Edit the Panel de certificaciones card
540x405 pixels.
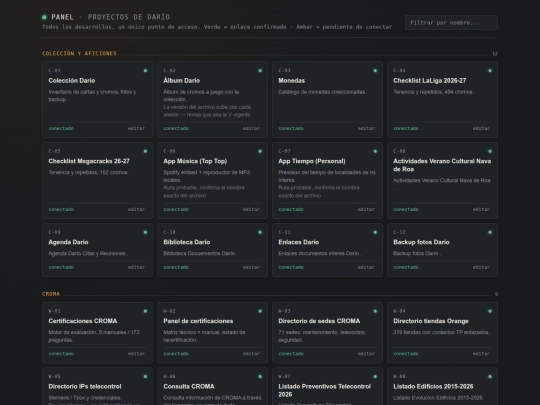[x=251, y=353]
